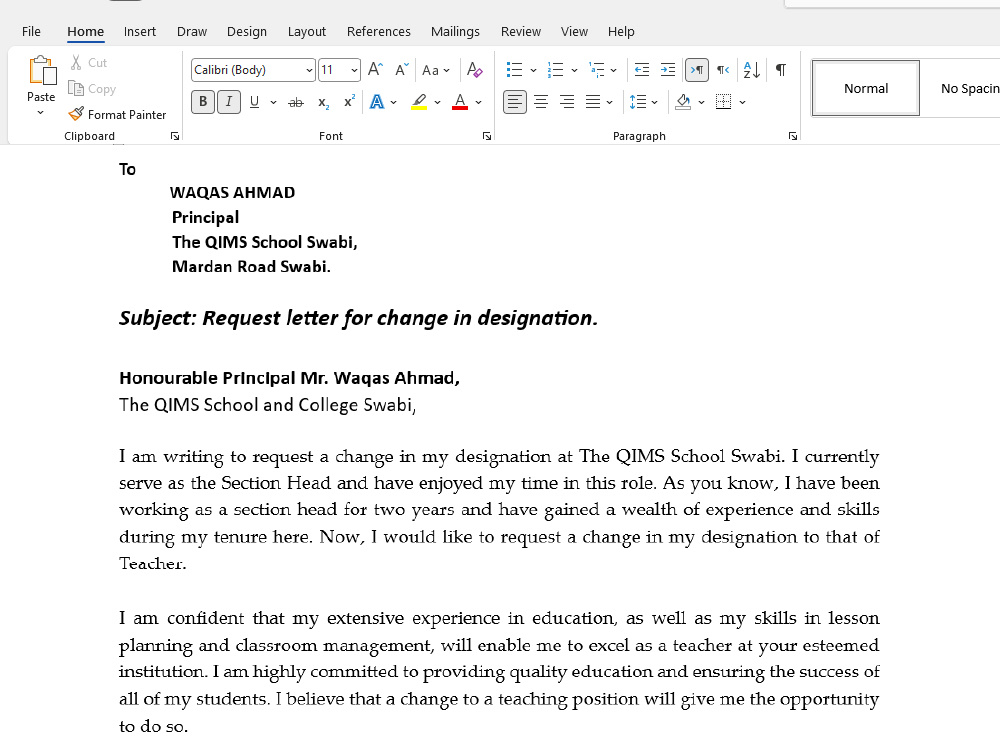Screen dimensions: 1000x750
Task: Toggle left-to-right text direction
Action: [x=696, y=70]
